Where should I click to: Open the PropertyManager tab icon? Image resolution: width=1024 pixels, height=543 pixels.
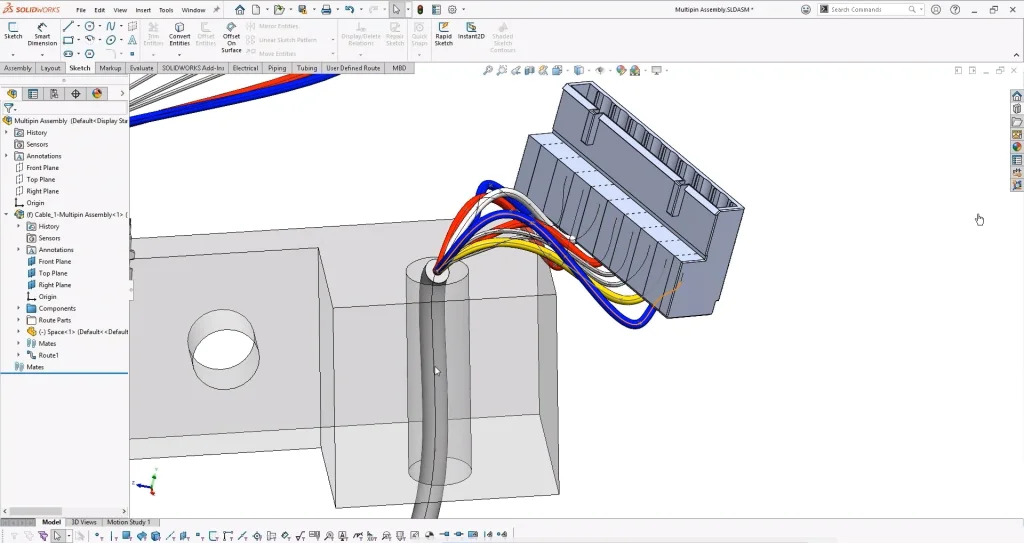coord(33,94)
